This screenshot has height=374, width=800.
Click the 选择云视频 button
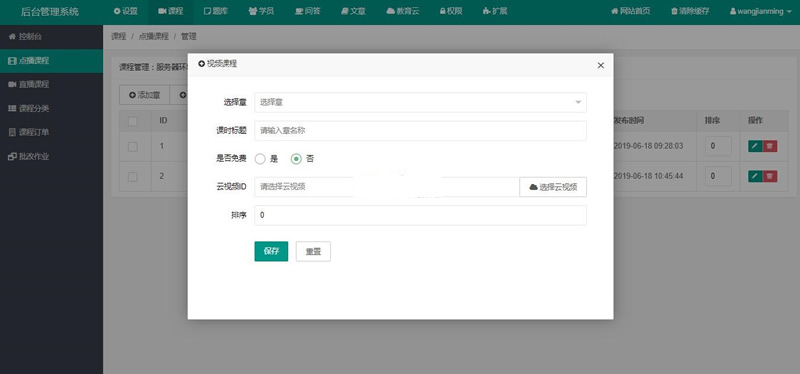point(553,187)
